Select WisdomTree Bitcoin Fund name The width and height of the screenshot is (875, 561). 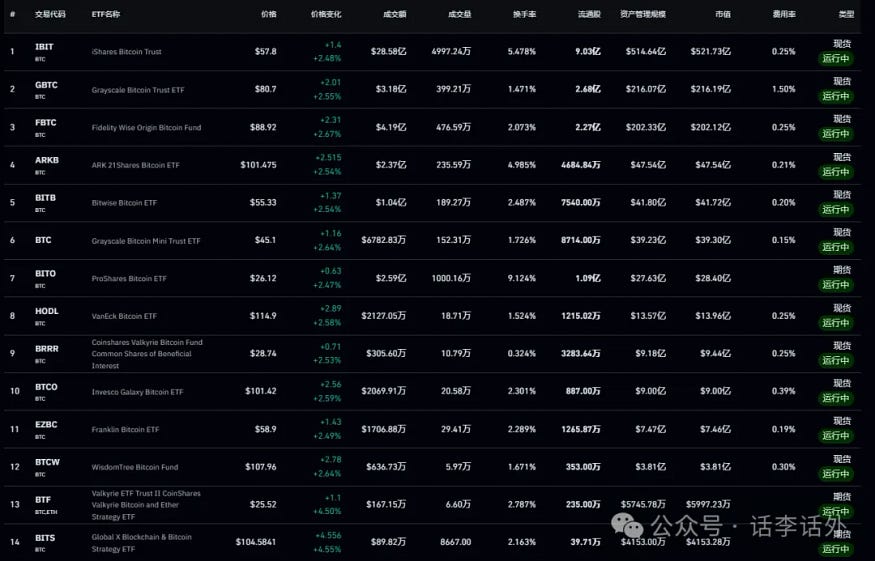[x=134, y=467]
